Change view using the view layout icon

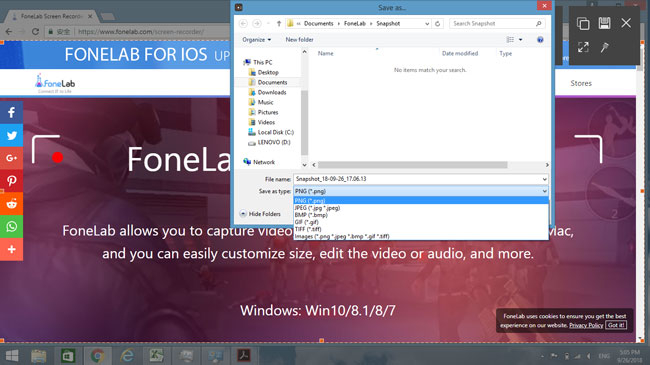click(x=510, y=40)
